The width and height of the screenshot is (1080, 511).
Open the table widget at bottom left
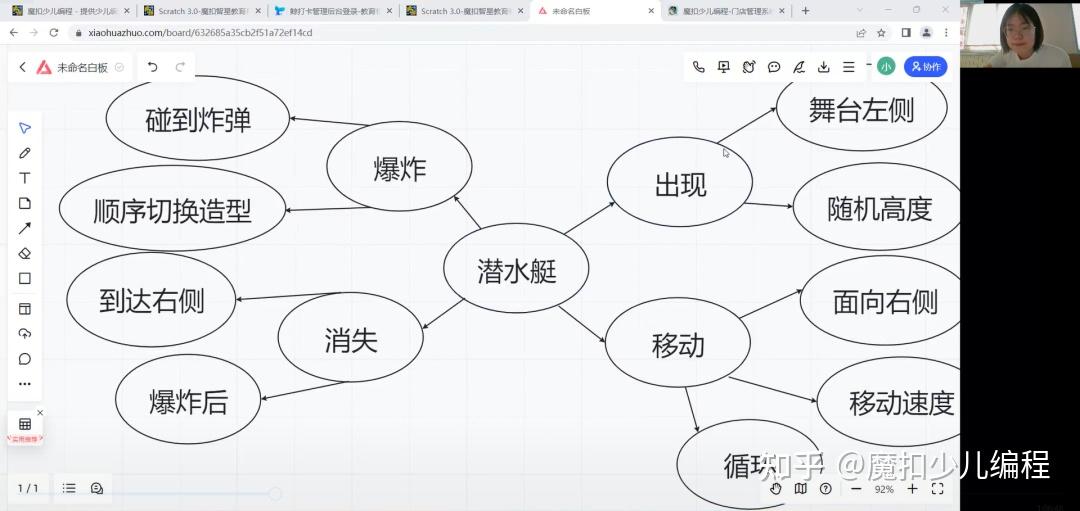click(25, 424)
